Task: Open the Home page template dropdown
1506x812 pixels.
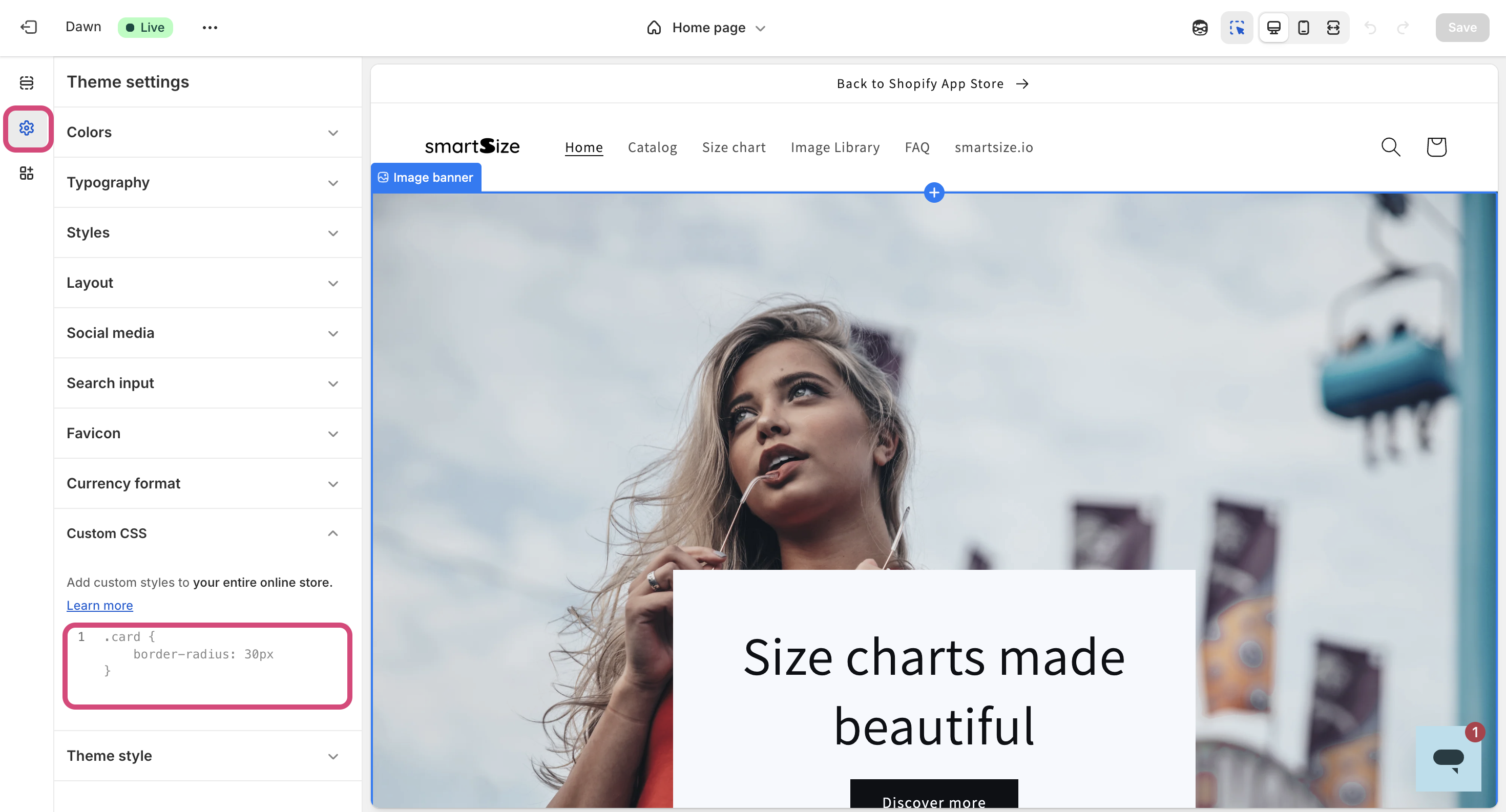Action: [x=707, y=28]
